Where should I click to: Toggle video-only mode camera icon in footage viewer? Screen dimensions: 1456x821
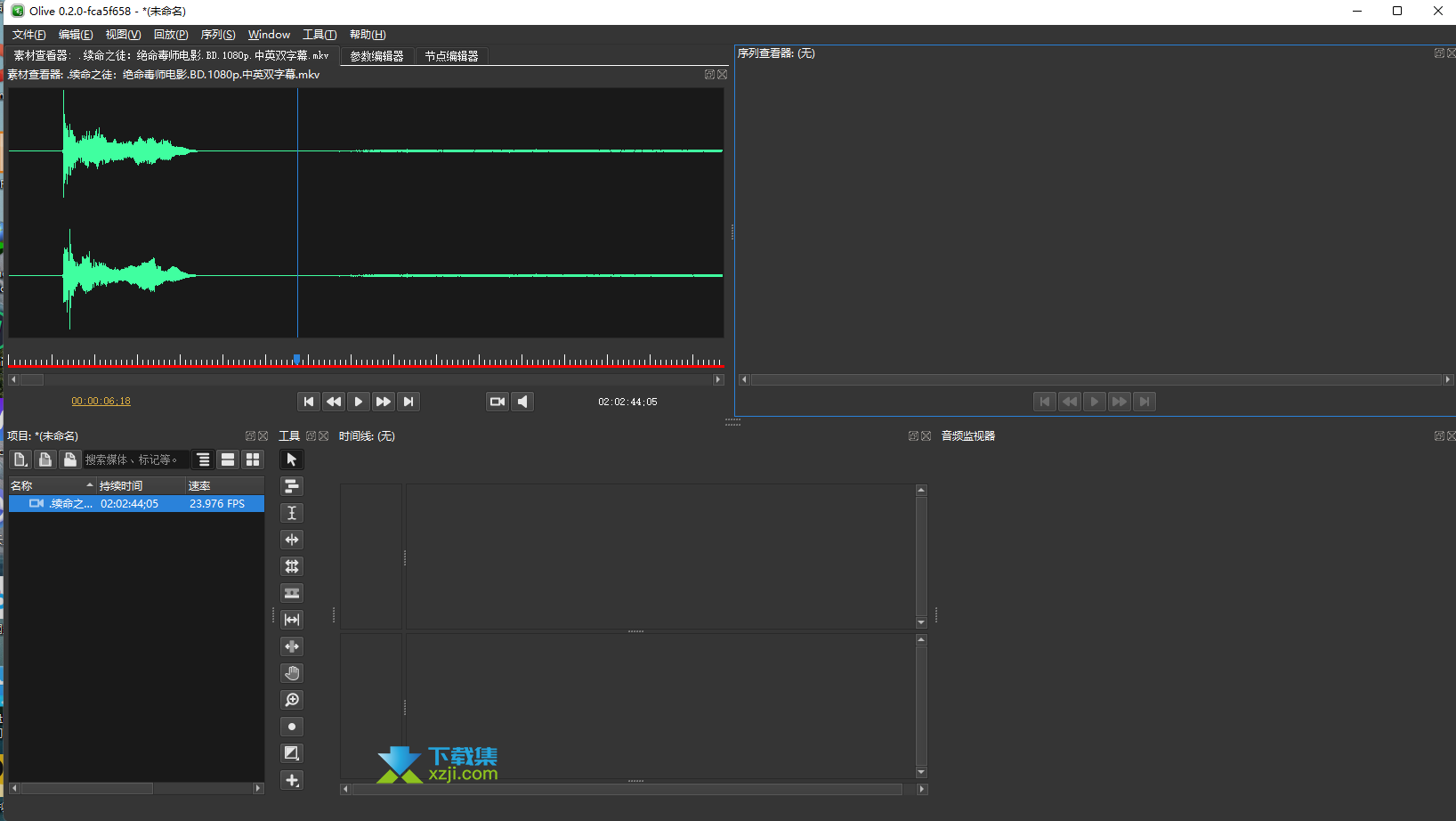click(497, 402)
